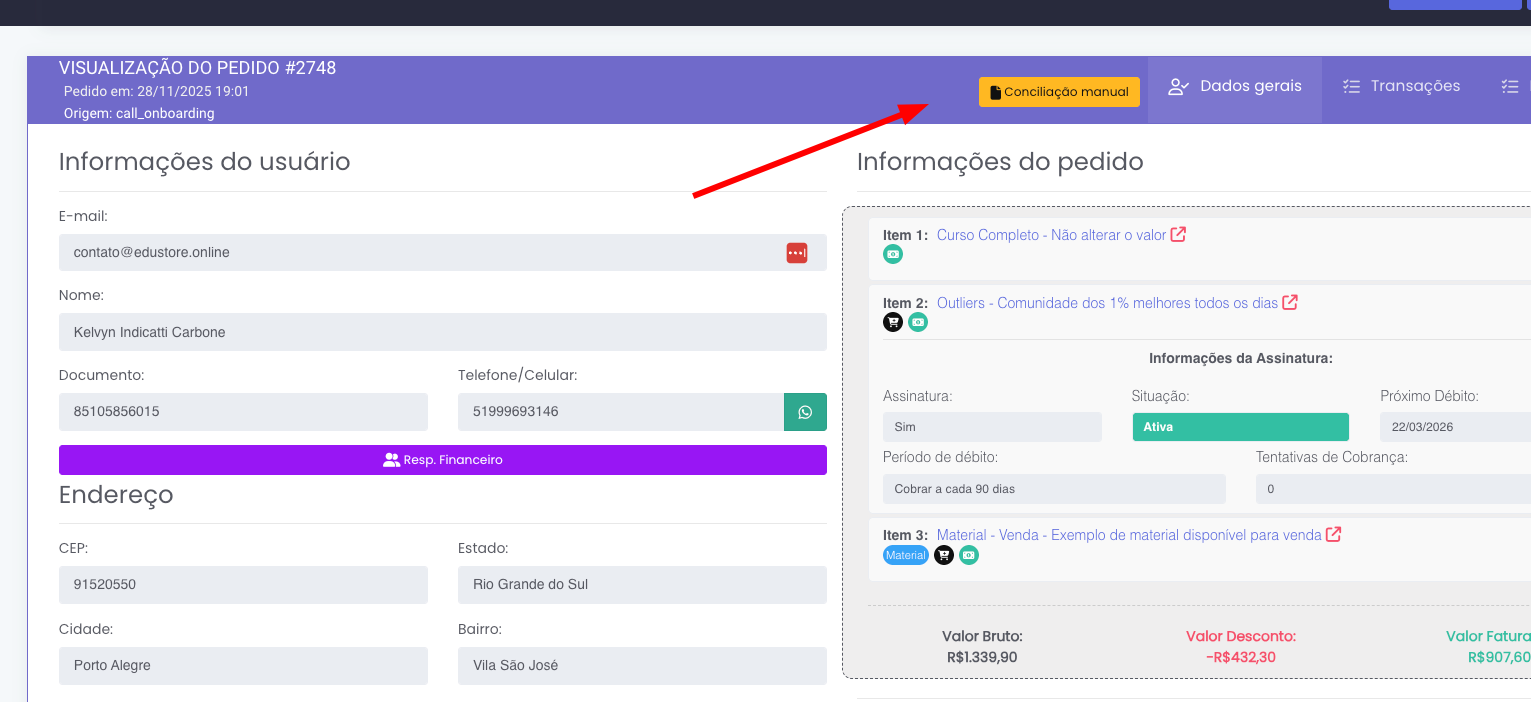Click the green money icon under Item 3
Image resolution: width=1531 pixels, height=702 pixels.
click(x=968, y=555)
